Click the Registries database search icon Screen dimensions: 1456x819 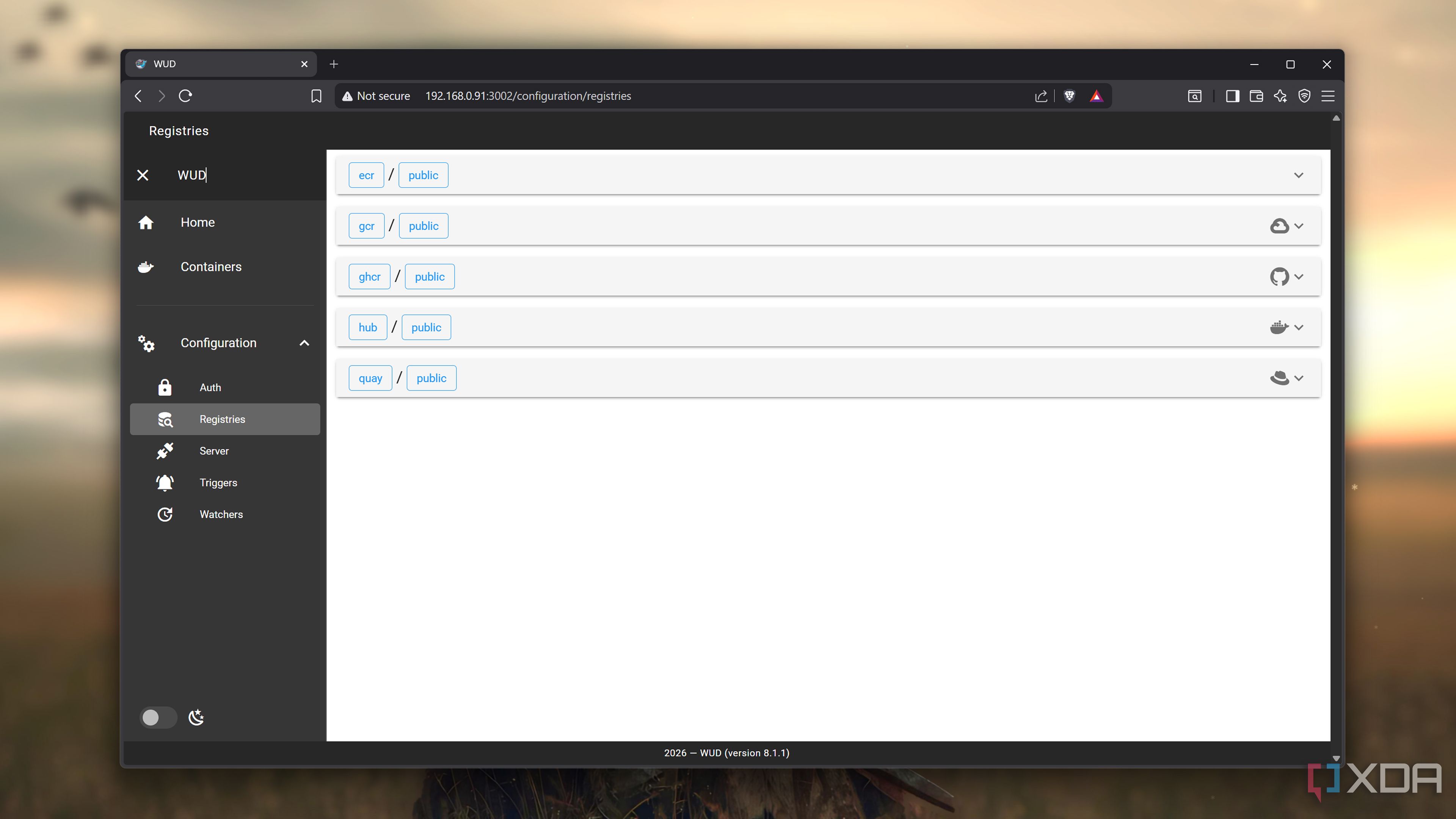click(165, 419)
